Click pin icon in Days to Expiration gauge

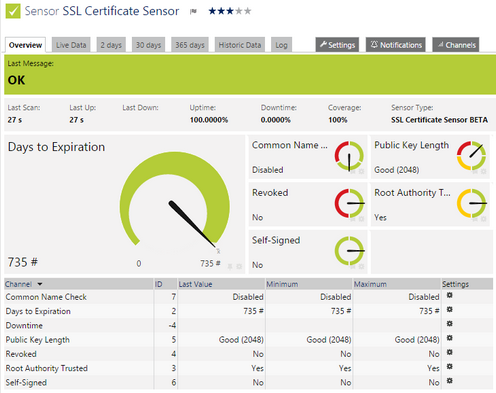[x=230, y=266]
